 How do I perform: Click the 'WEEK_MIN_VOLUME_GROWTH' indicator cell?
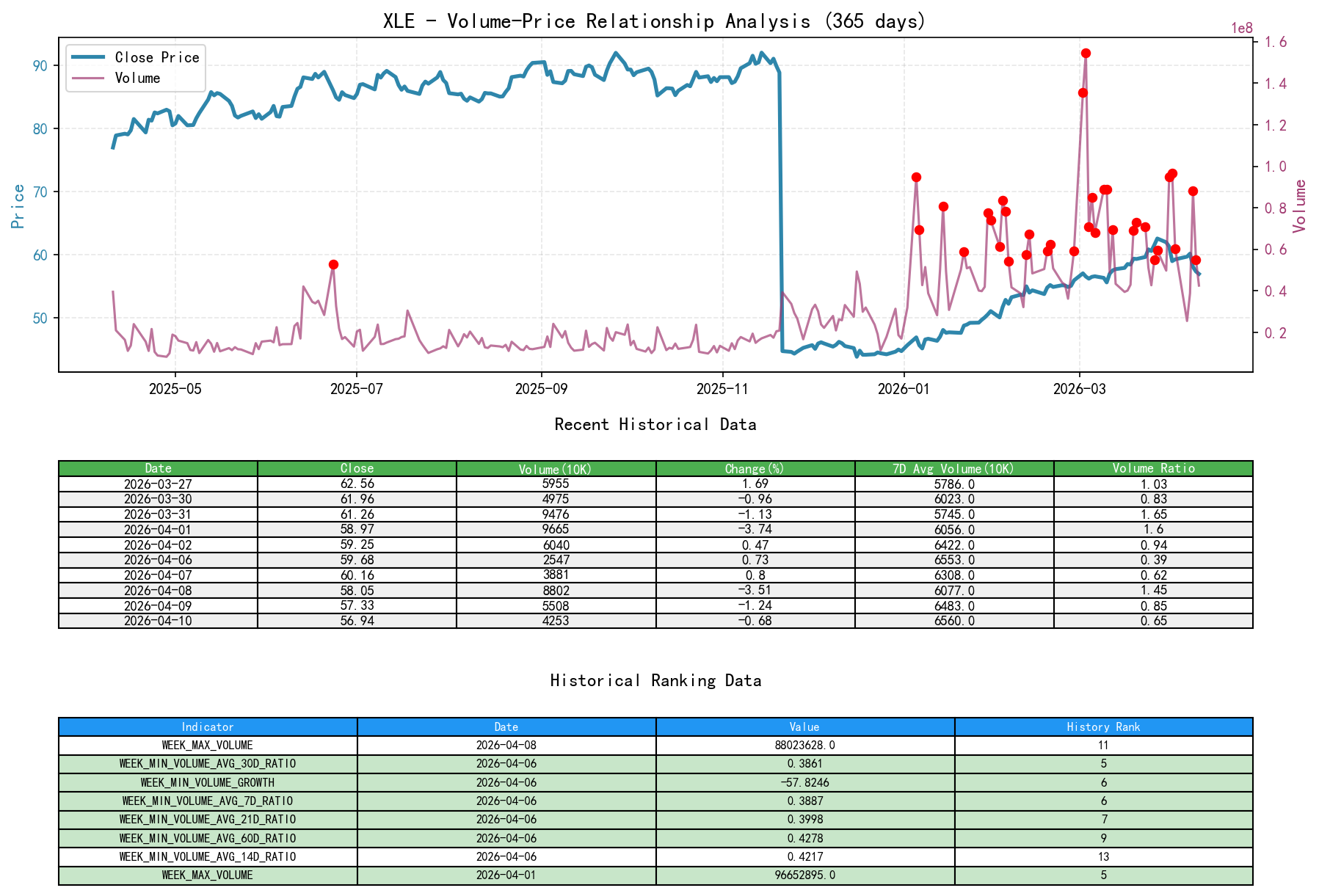coord(208,783)
